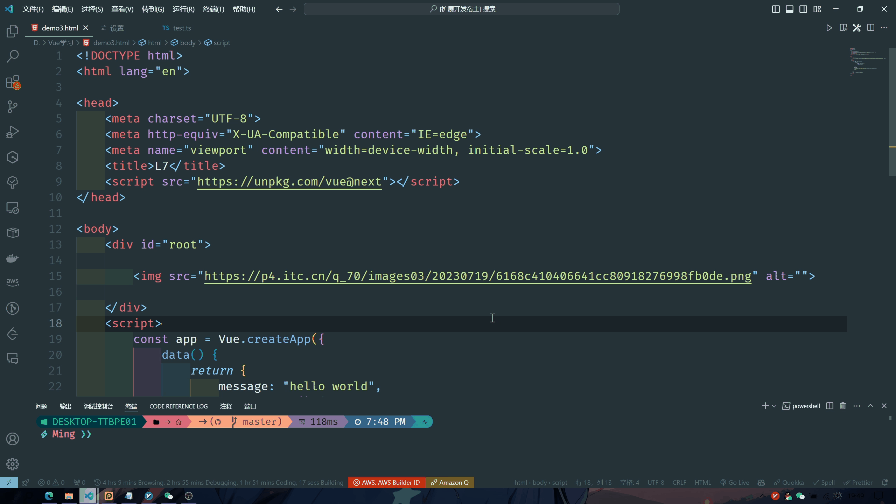Open the body breadcrumb segment
Viewport: 896px width, 504px height.
(183, 43)
